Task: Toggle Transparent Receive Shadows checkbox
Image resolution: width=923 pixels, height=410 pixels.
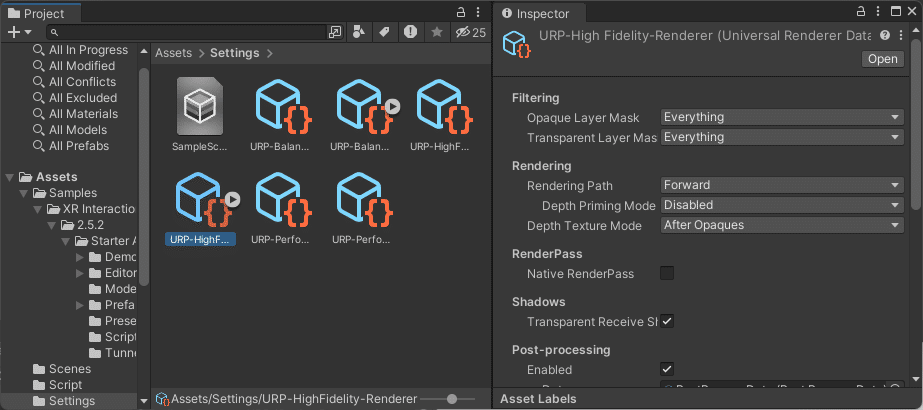Action: coord(667,321)
